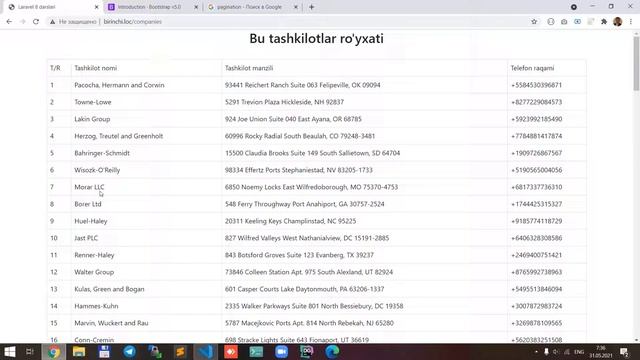The height and width of the screenshot is (360, 640).
Task: Open Task View on the taskbar
Action: tap(30, 351)
